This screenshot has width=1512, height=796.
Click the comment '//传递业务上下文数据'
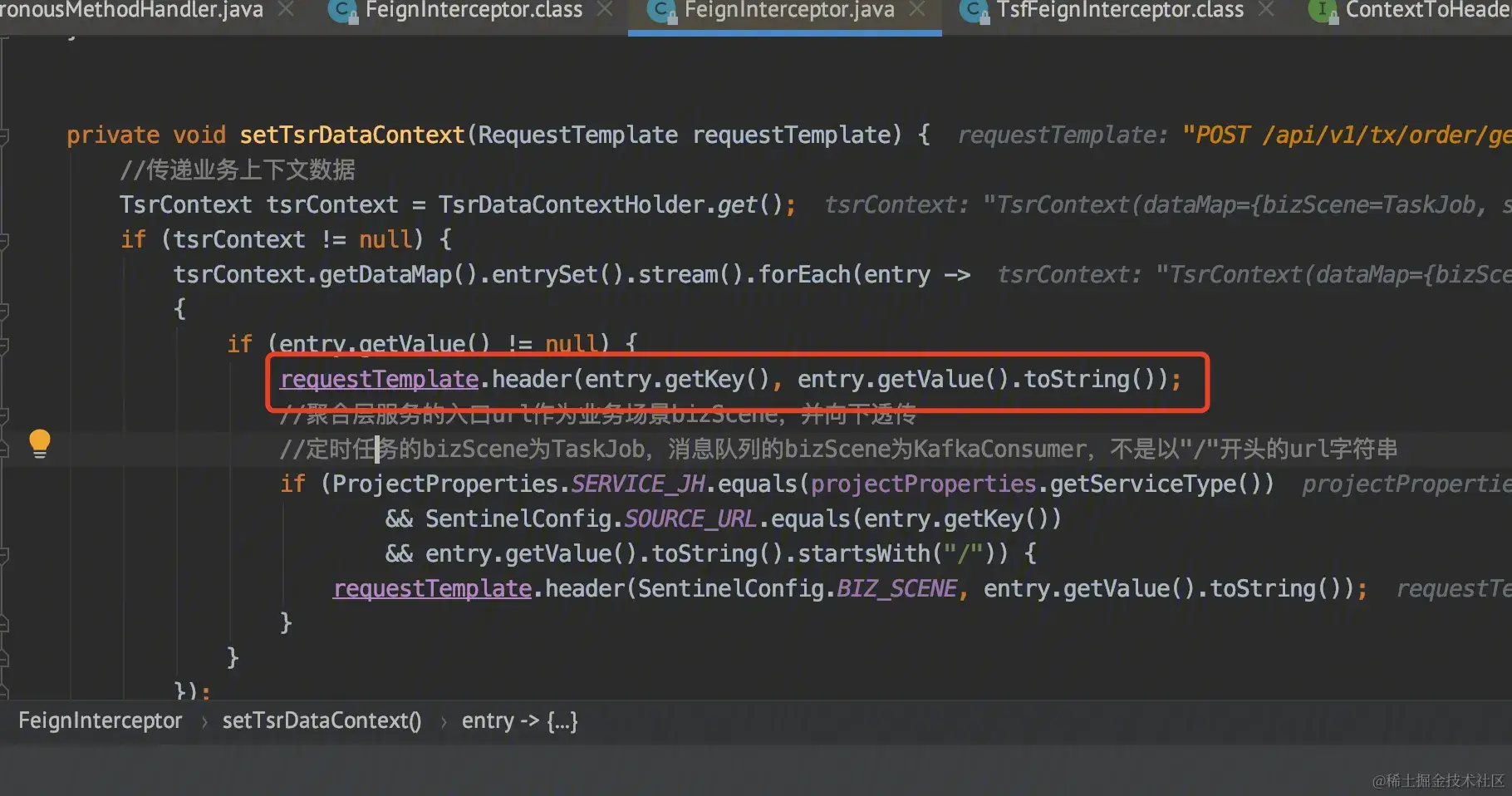(x=238, y=170)
